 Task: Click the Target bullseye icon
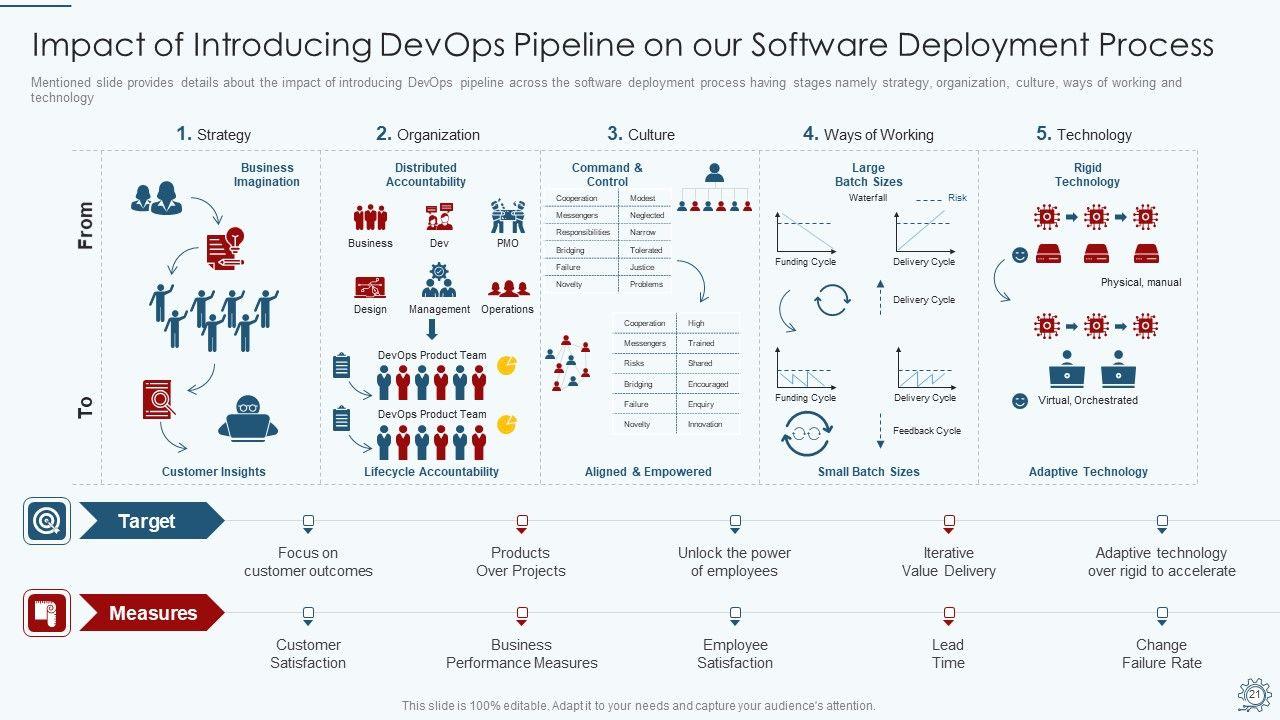click(x=47, y=521)
